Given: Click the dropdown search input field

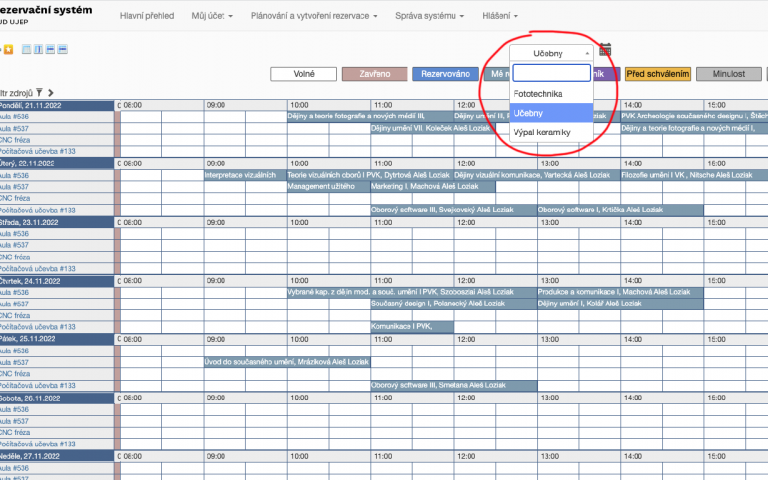Looking at the screenshot, I should coord(551,73).
